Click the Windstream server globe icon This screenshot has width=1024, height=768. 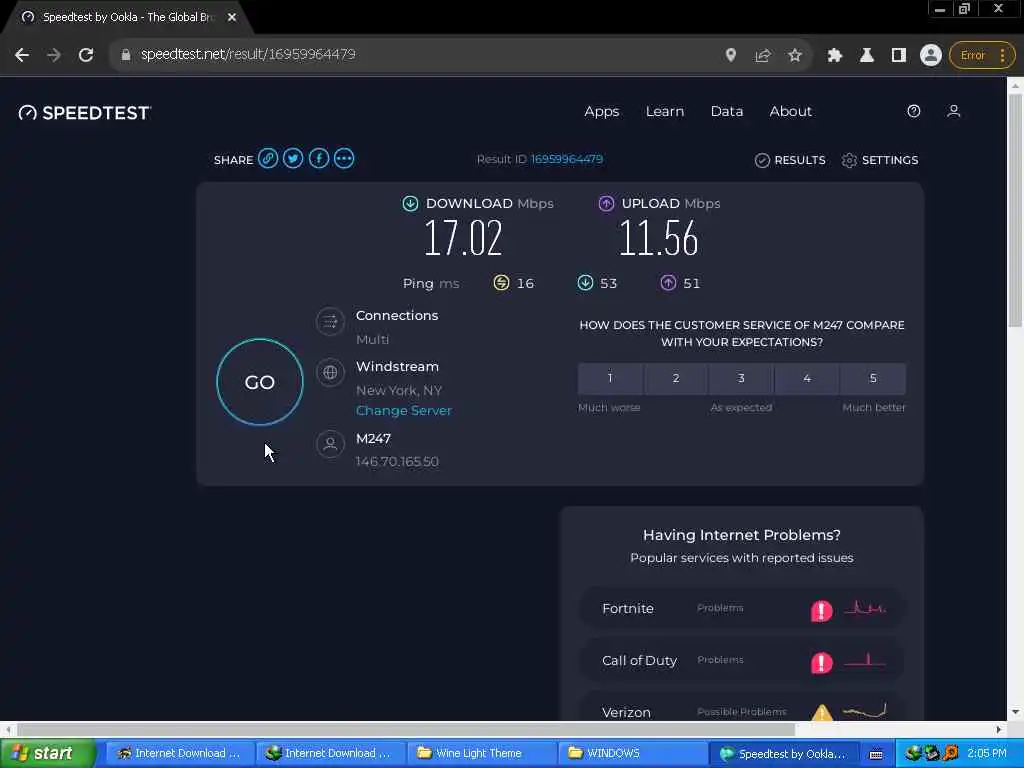pos(330,372)
